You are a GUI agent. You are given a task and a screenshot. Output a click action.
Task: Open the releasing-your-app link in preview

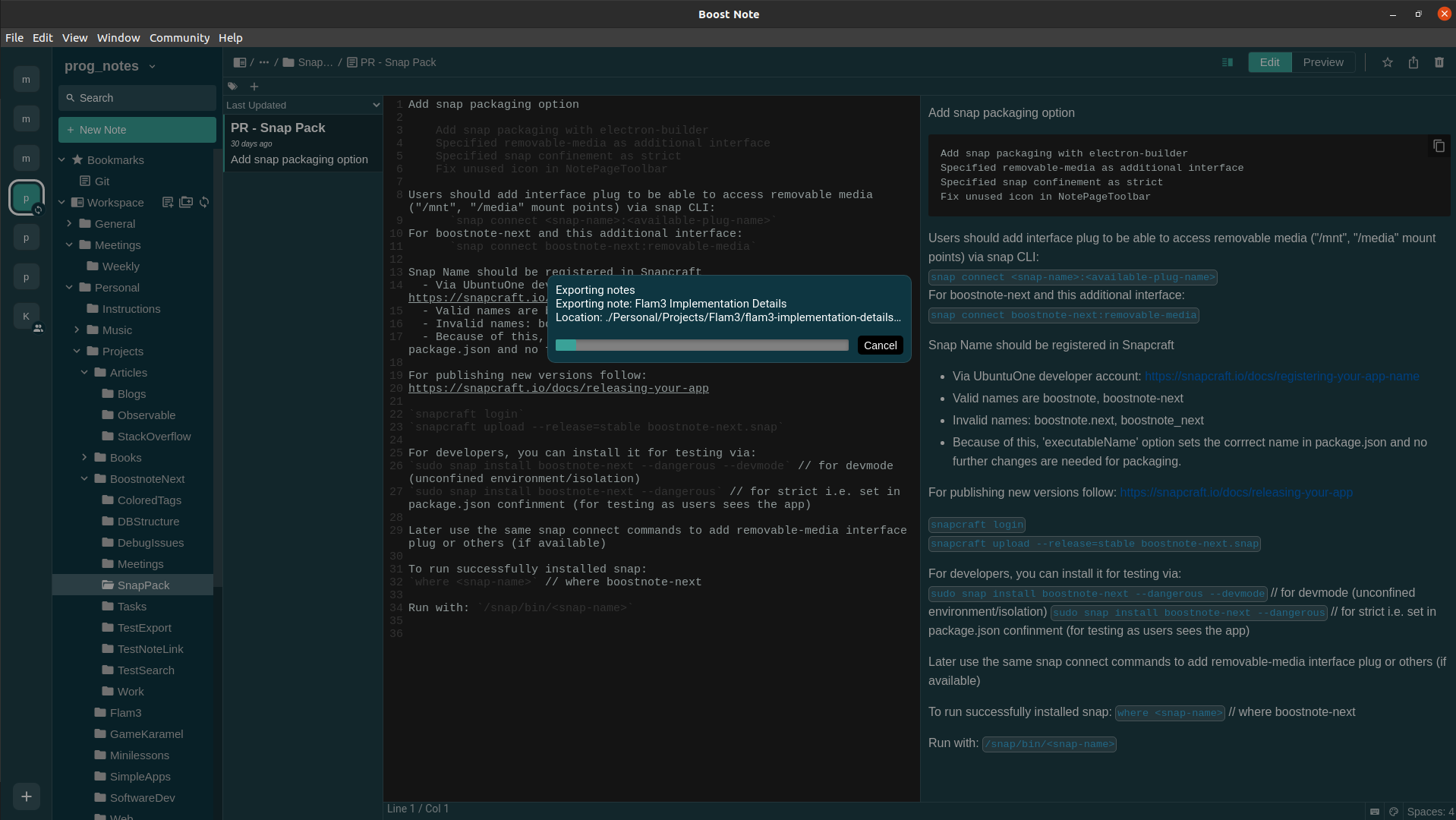1236,493
